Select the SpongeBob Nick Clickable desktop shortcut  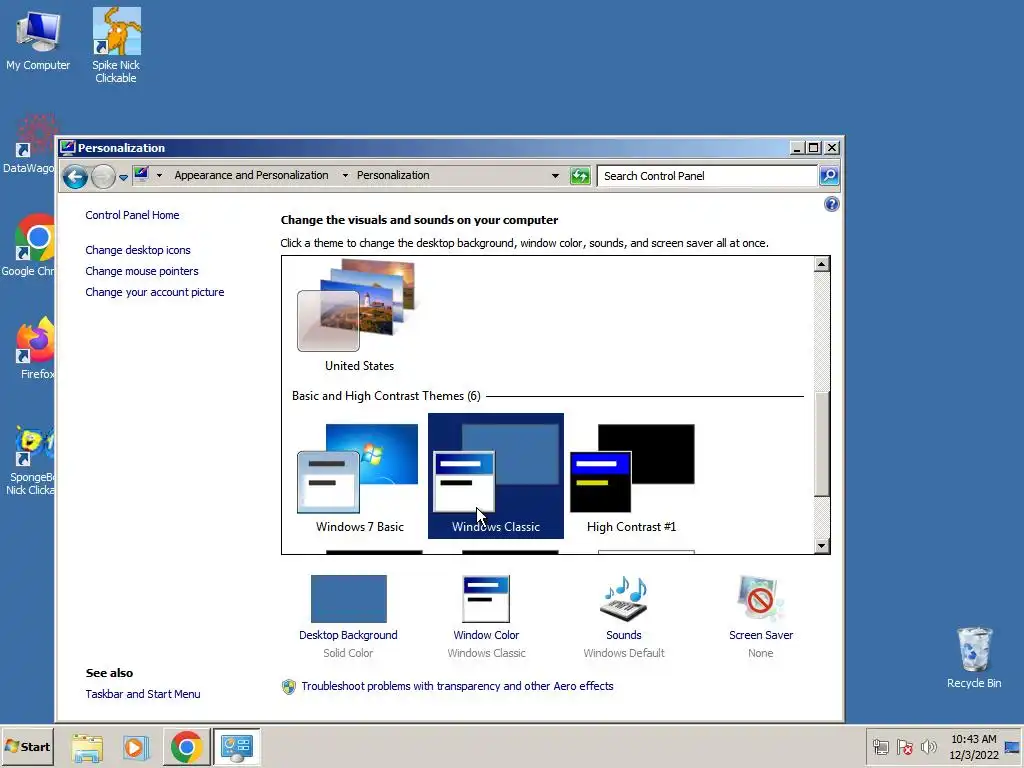[30, 460]
